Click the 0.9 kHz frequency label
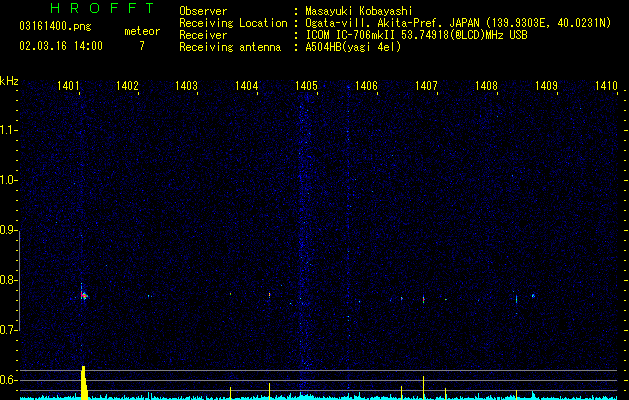 click(x=9, y=230)
